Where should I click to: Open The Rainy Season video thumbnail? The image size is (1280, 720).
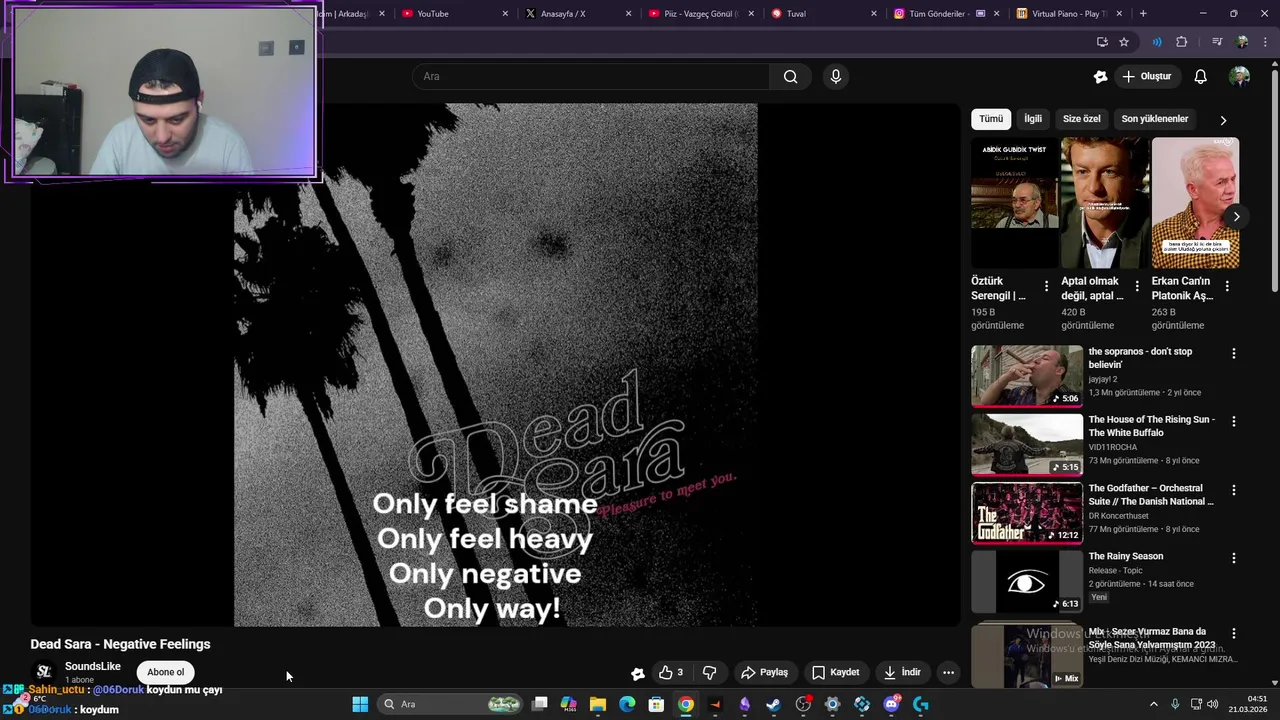point(1027,581)
